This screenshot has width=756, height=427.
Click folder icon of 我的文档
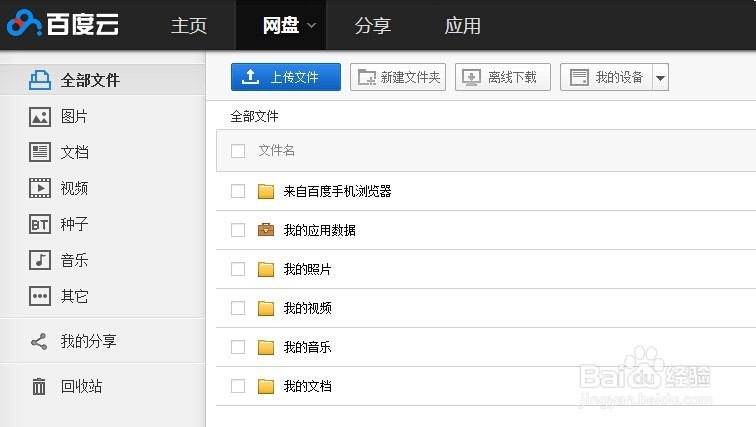[x=266, y=387]
